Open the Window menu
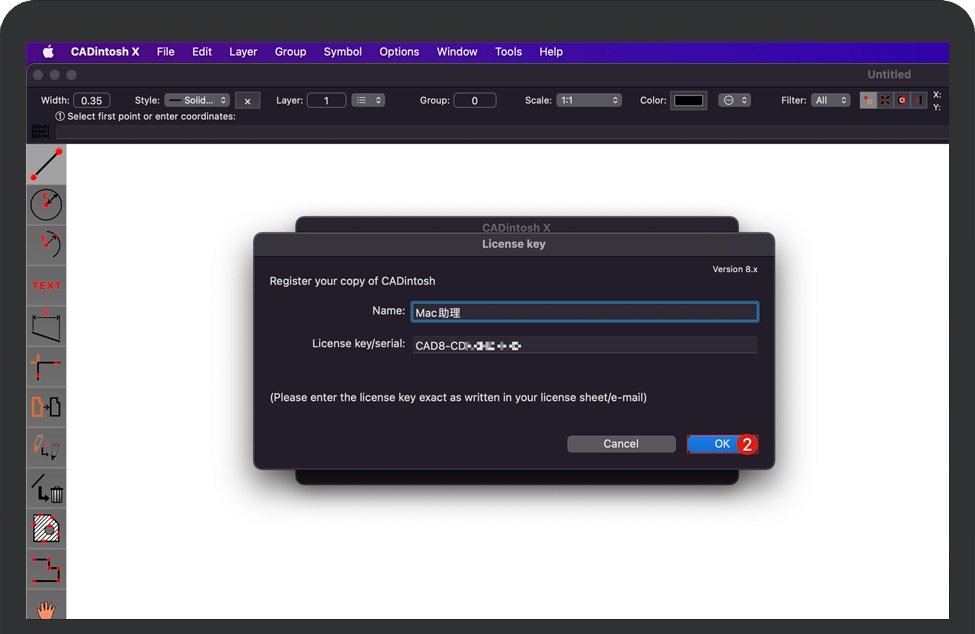Screen dimensions: 975x634 pyautogui.click(x=457, y=52)
